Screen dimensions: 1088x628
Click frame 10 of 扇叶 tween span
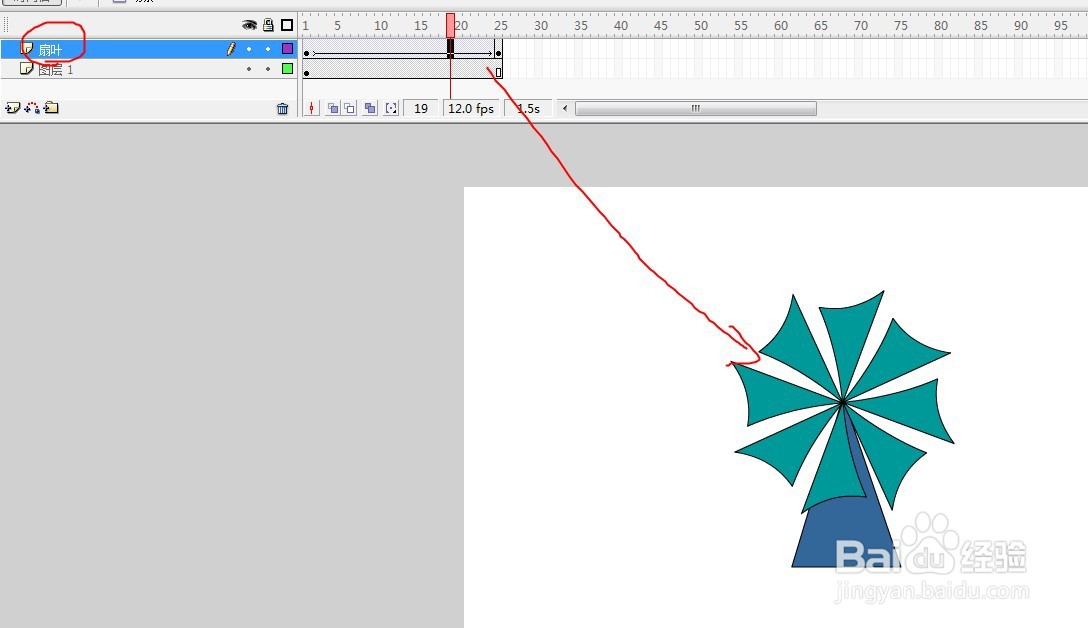click(378, 50)
